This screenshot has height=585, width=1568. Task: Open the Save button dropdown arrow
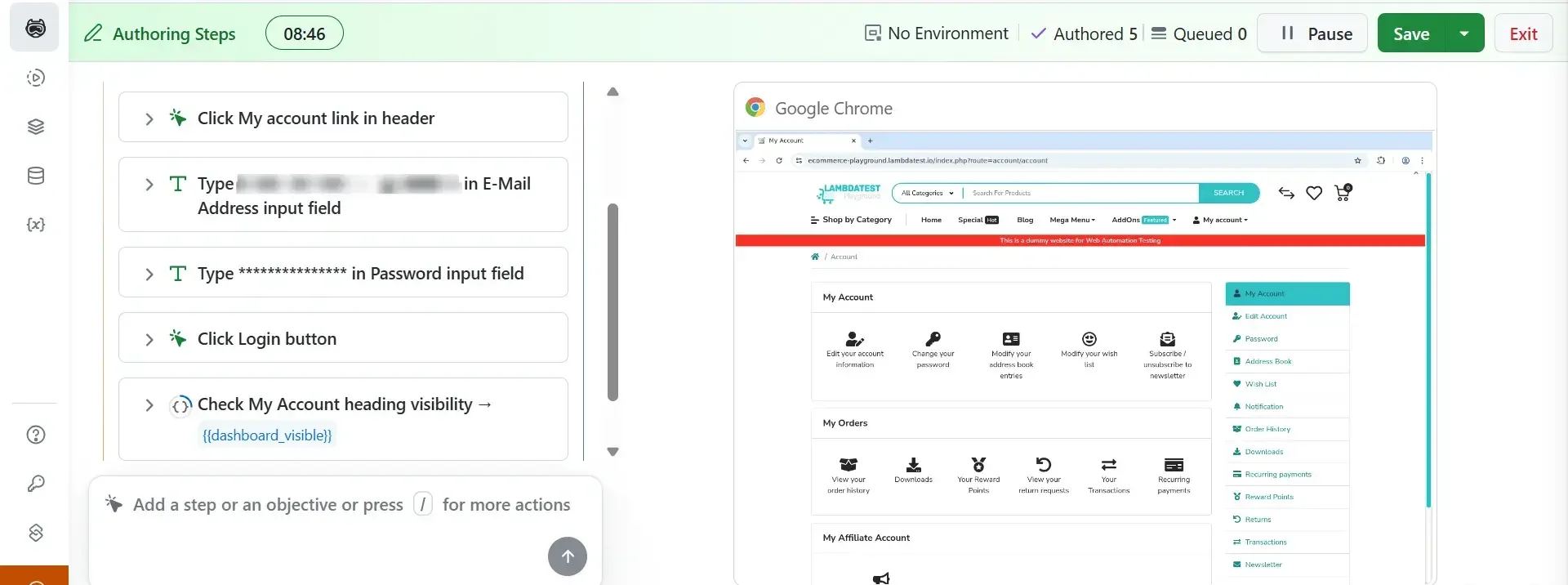click(1464, 33)
